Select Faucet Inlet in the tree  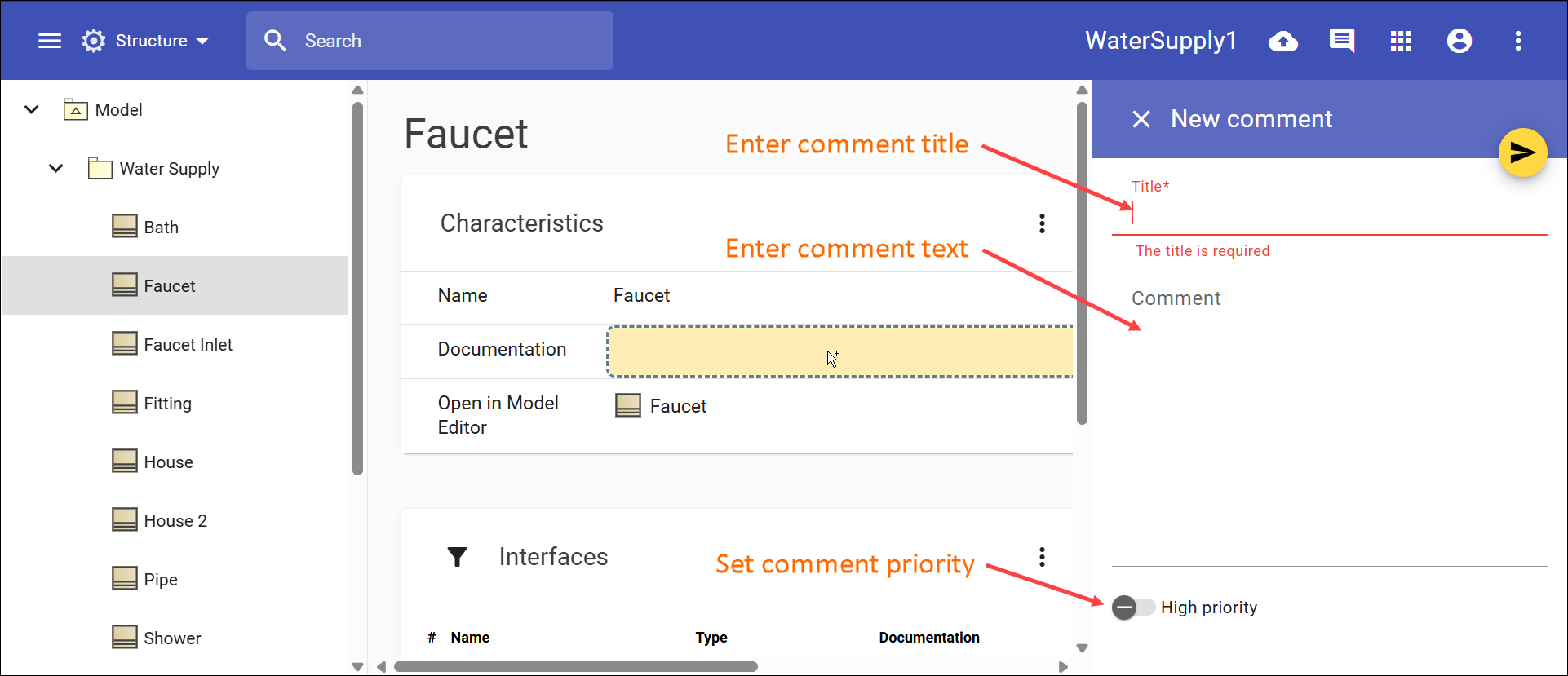click(188, 345)
